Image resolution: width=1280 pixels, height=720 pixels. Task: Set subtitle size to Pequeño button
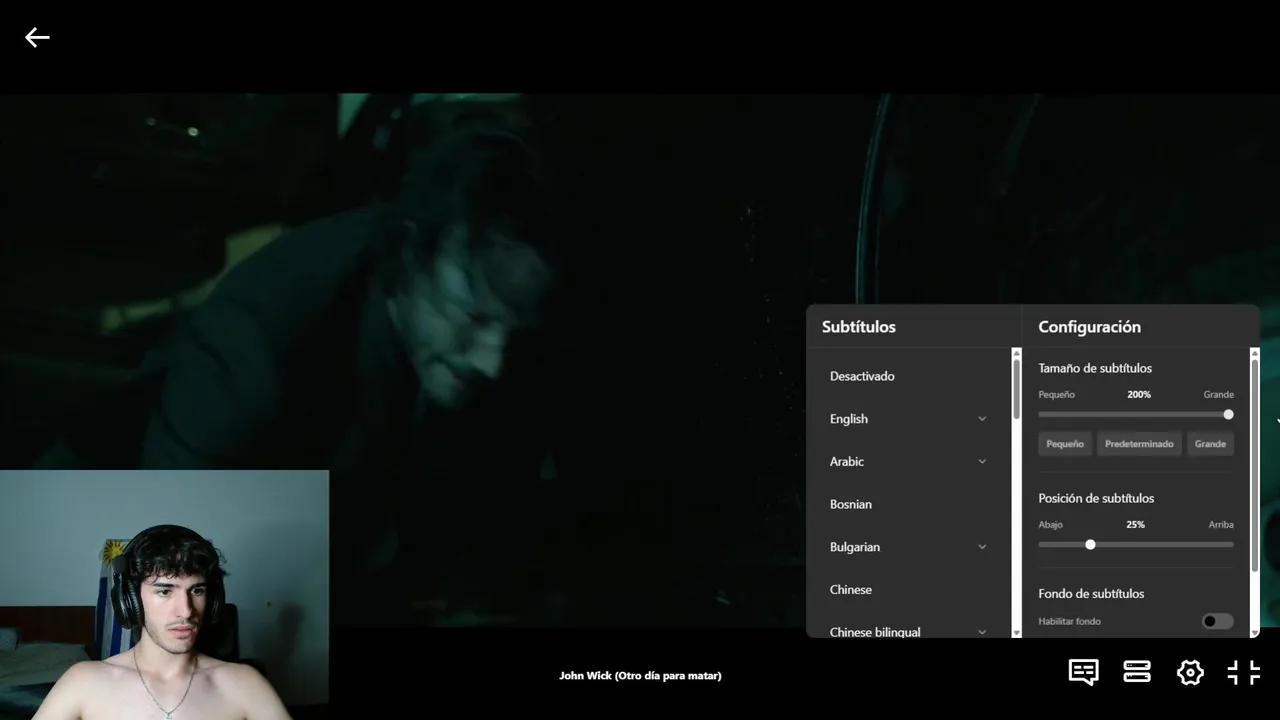[1065, 444]
